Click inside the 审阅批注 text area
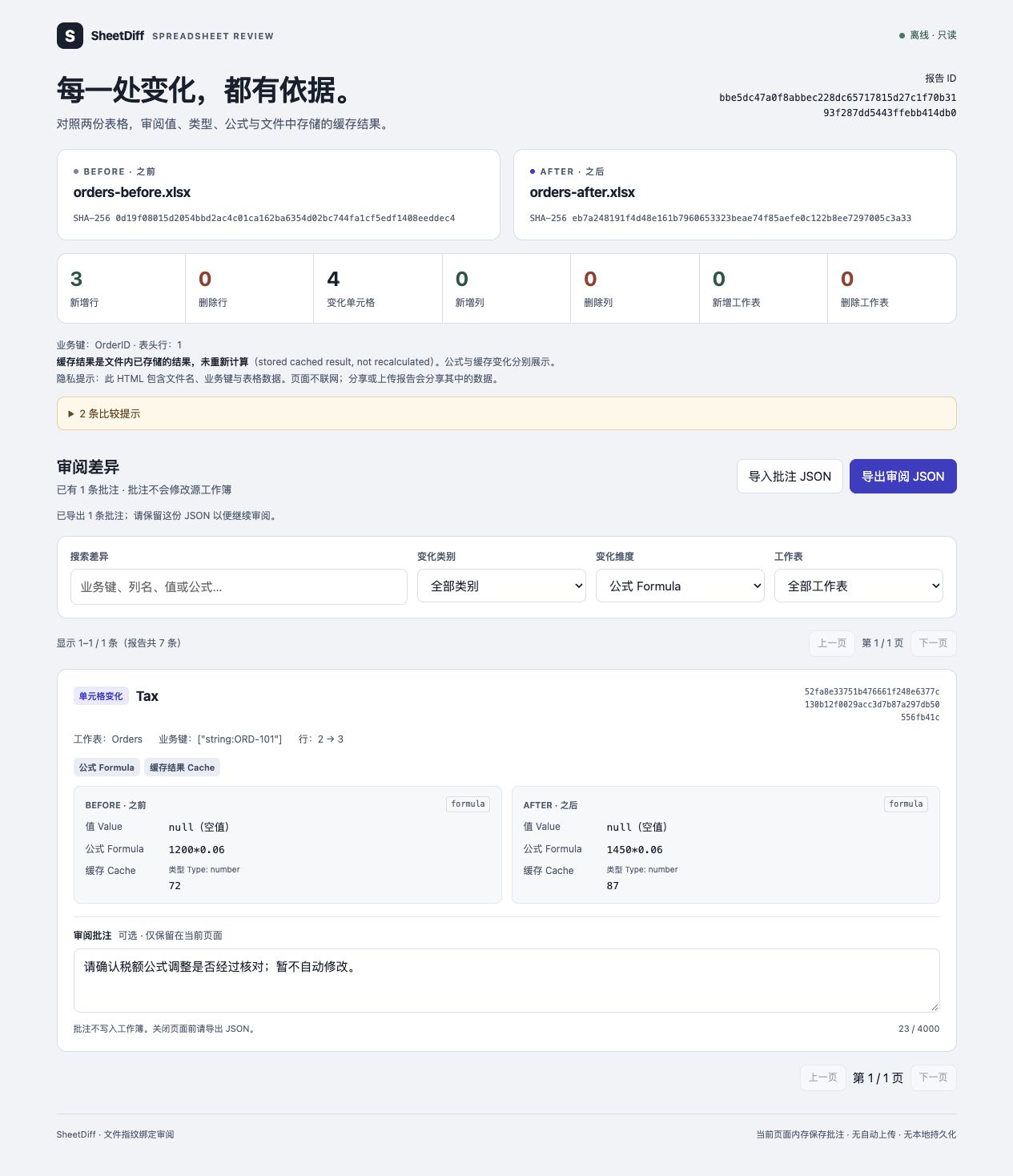This screenshot has width=1013, height=1176. pos(506,981)
